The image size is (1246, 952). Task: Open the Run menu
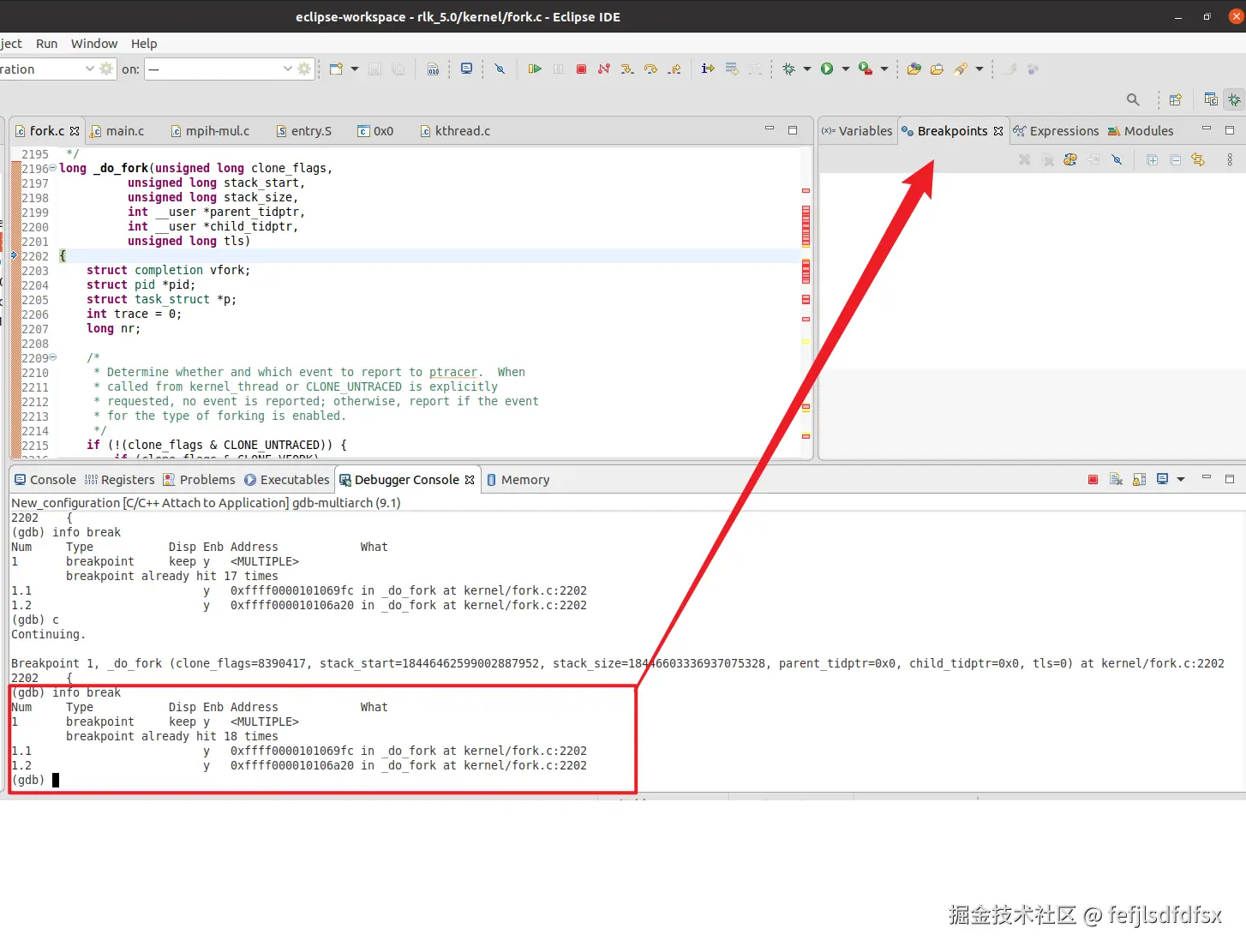click(x=46, y=44)
